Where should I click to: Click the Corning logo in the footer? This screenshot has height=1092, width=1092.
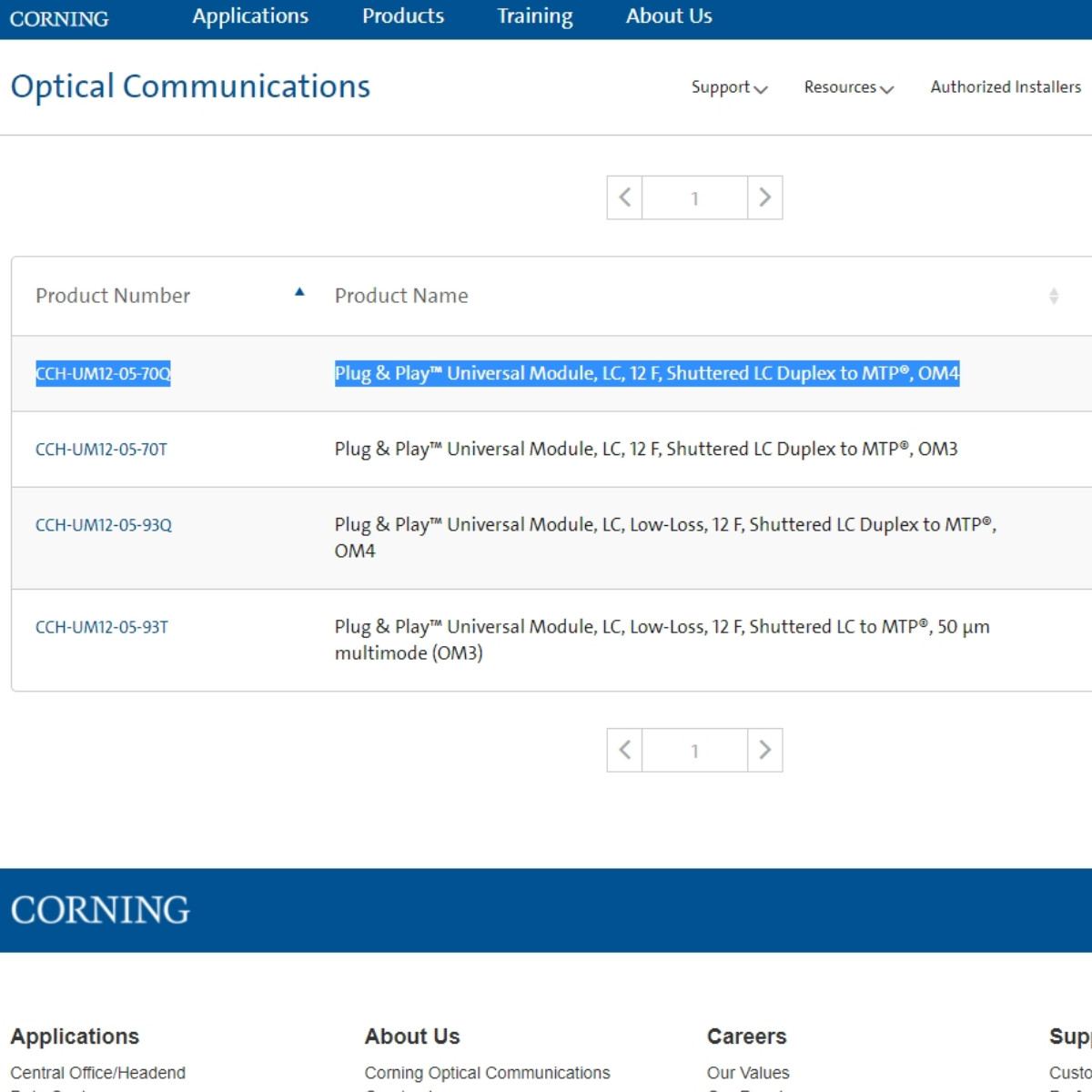coord(100,910)
